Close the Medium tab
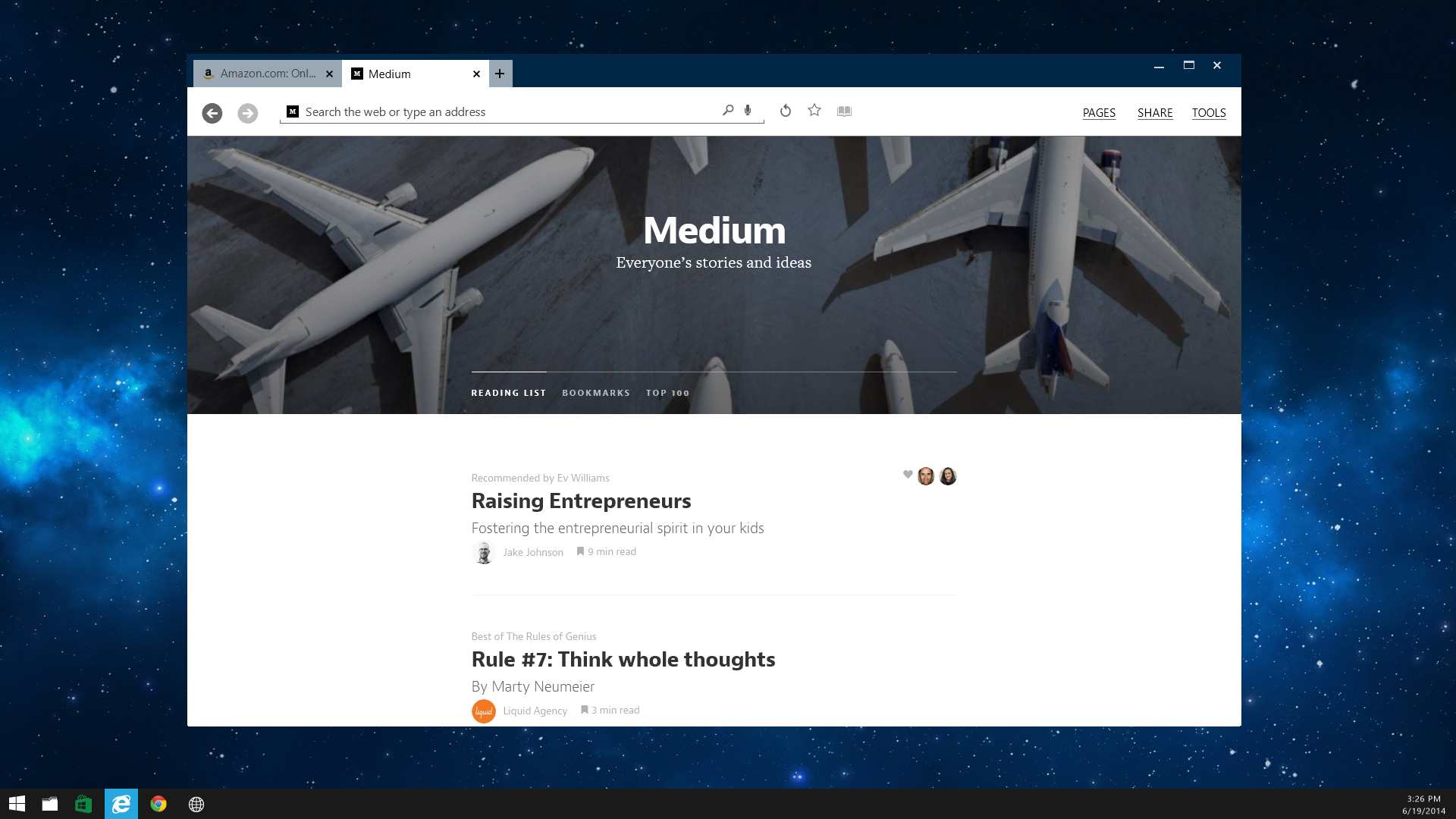The height and width of the screenshot is (819, 1456). 476,74
